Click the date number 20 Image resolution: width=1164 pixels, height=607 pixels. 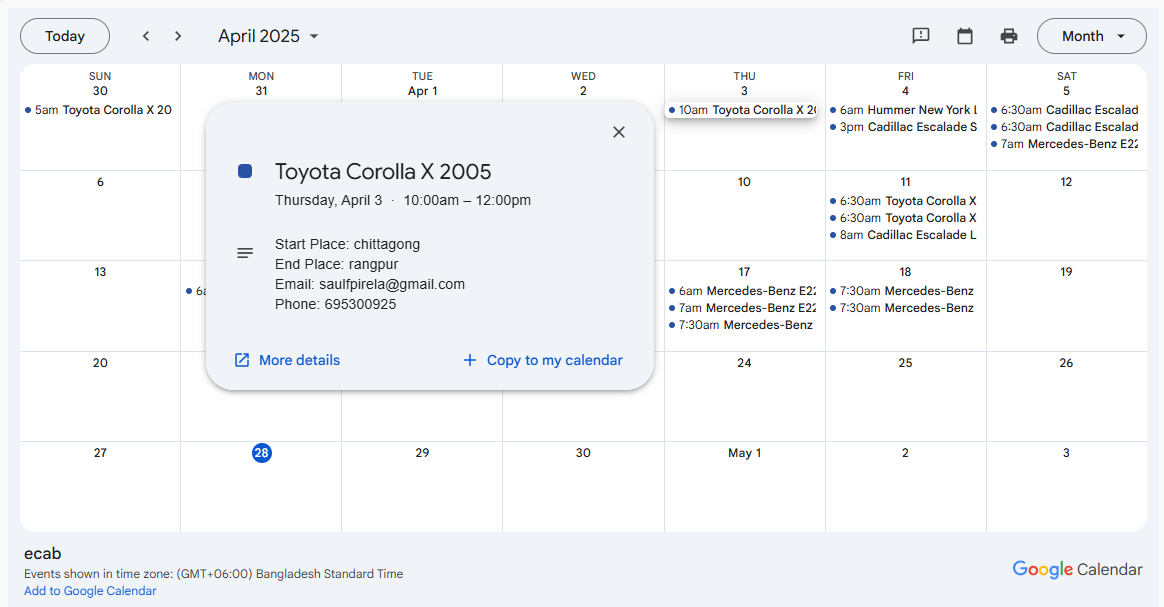pos(100,363)
